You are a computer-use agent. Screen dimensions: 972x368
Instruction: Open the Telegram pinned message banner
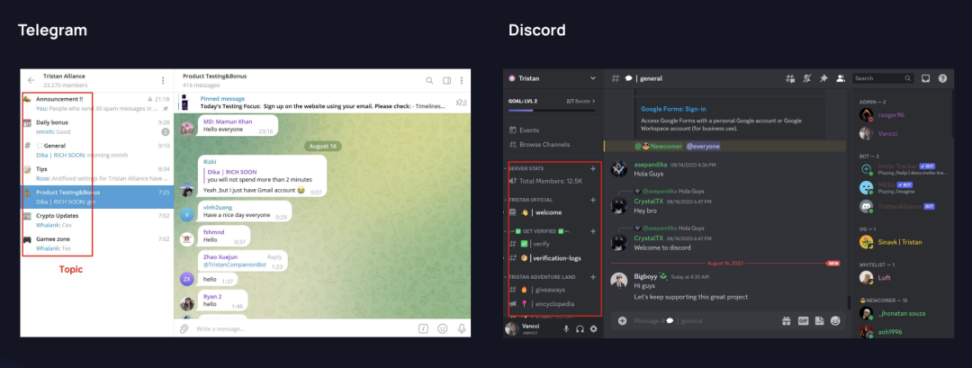[322, 102]
